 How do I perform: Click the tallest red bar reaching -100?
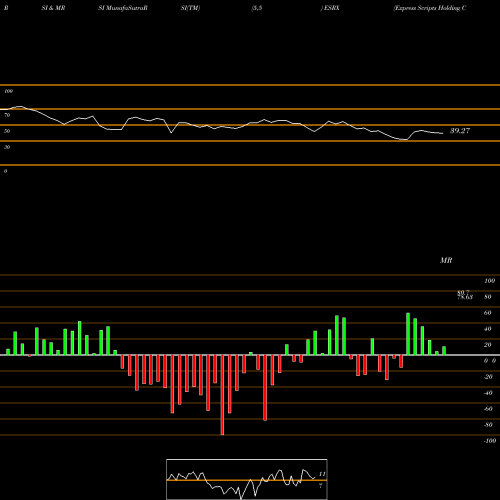click(222, 395)
